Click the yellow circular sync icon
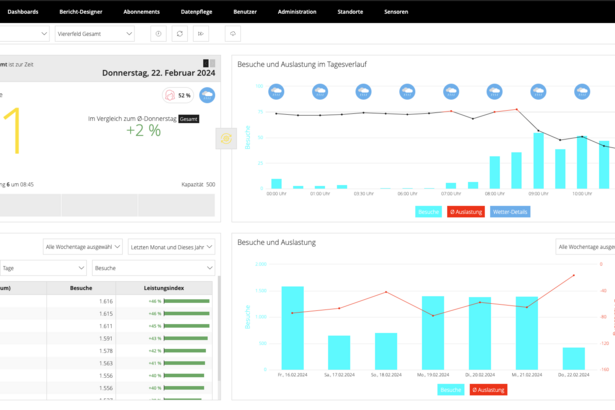615x410 pixels. point(226,138)
